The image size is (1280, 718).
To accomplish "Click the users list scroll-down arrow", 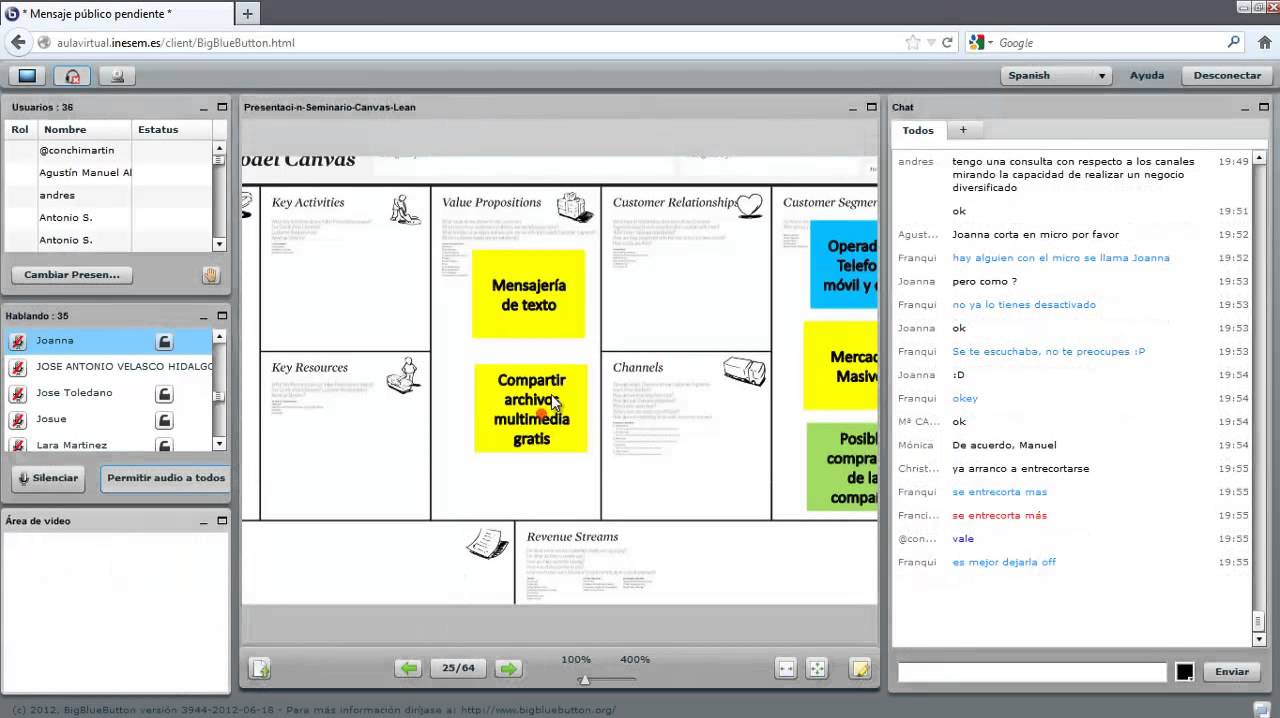I will tap(219, 244).
